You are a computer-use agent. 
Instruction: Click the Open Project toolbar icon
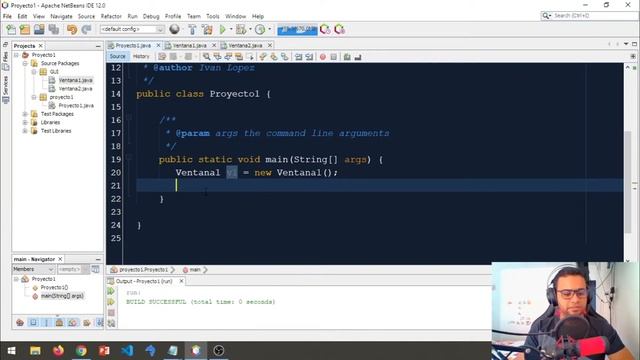pos(39,29)
